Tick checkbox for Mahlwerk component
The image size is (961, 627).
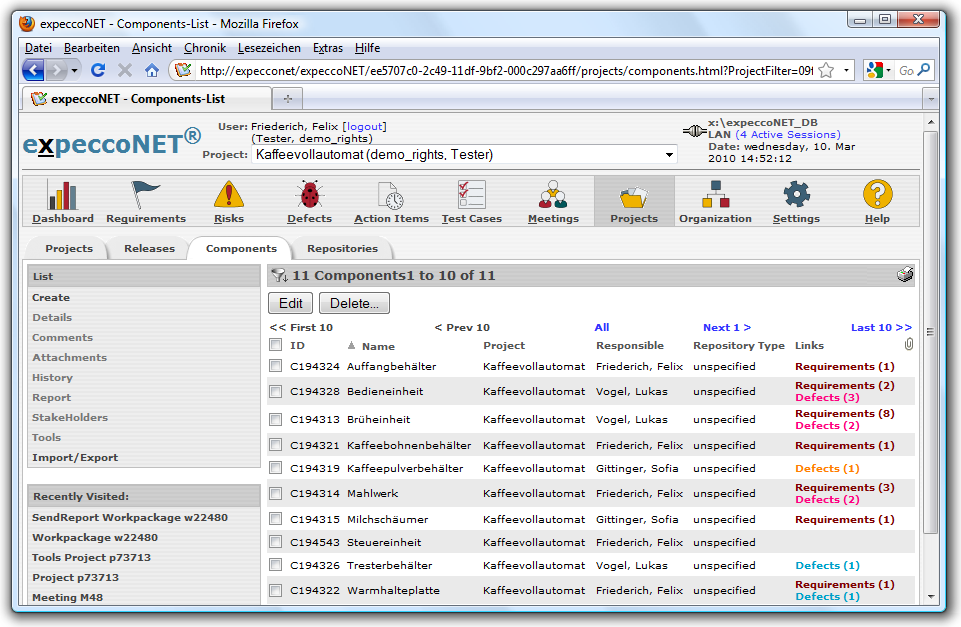[276, 494]
